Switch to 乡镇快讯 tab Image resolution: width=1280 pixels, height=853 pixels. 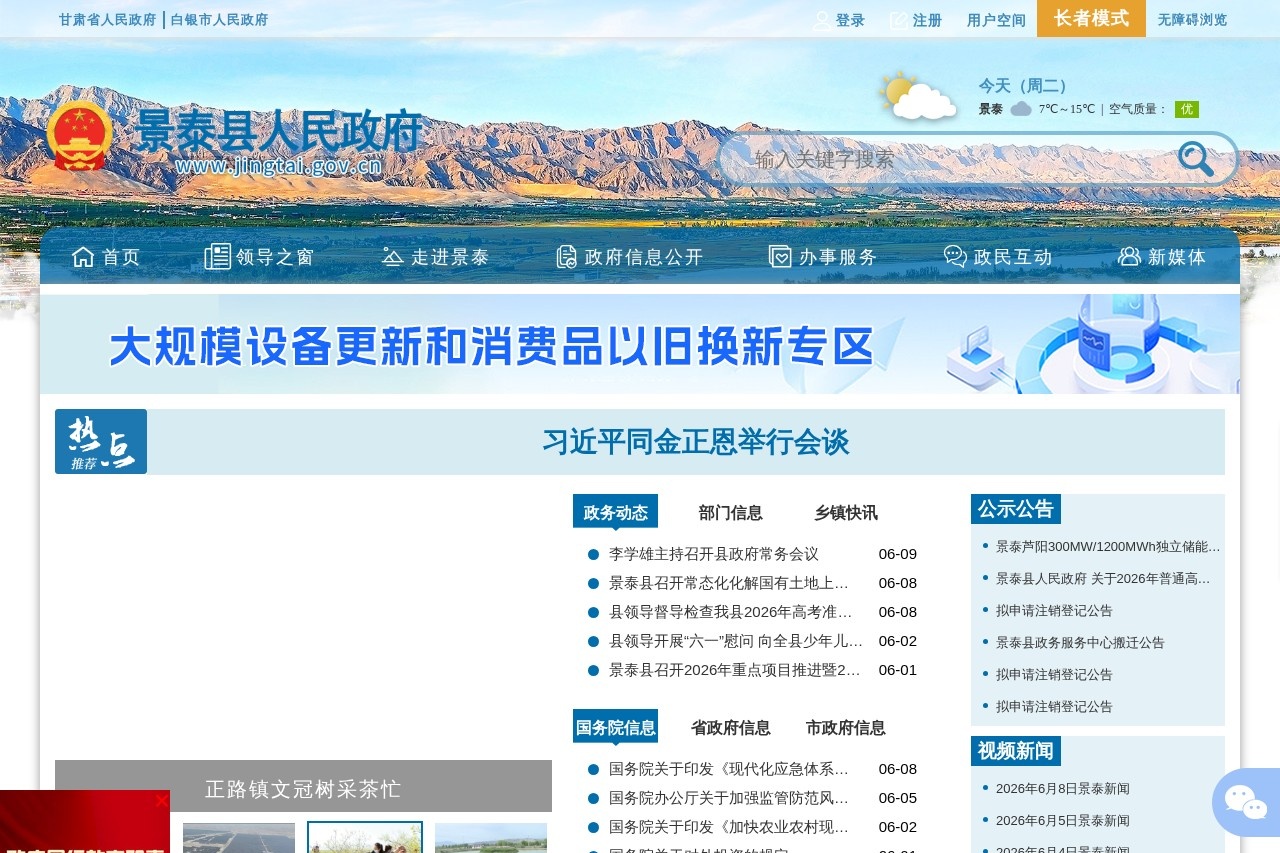pyautogui.click(x=846, y=512)
